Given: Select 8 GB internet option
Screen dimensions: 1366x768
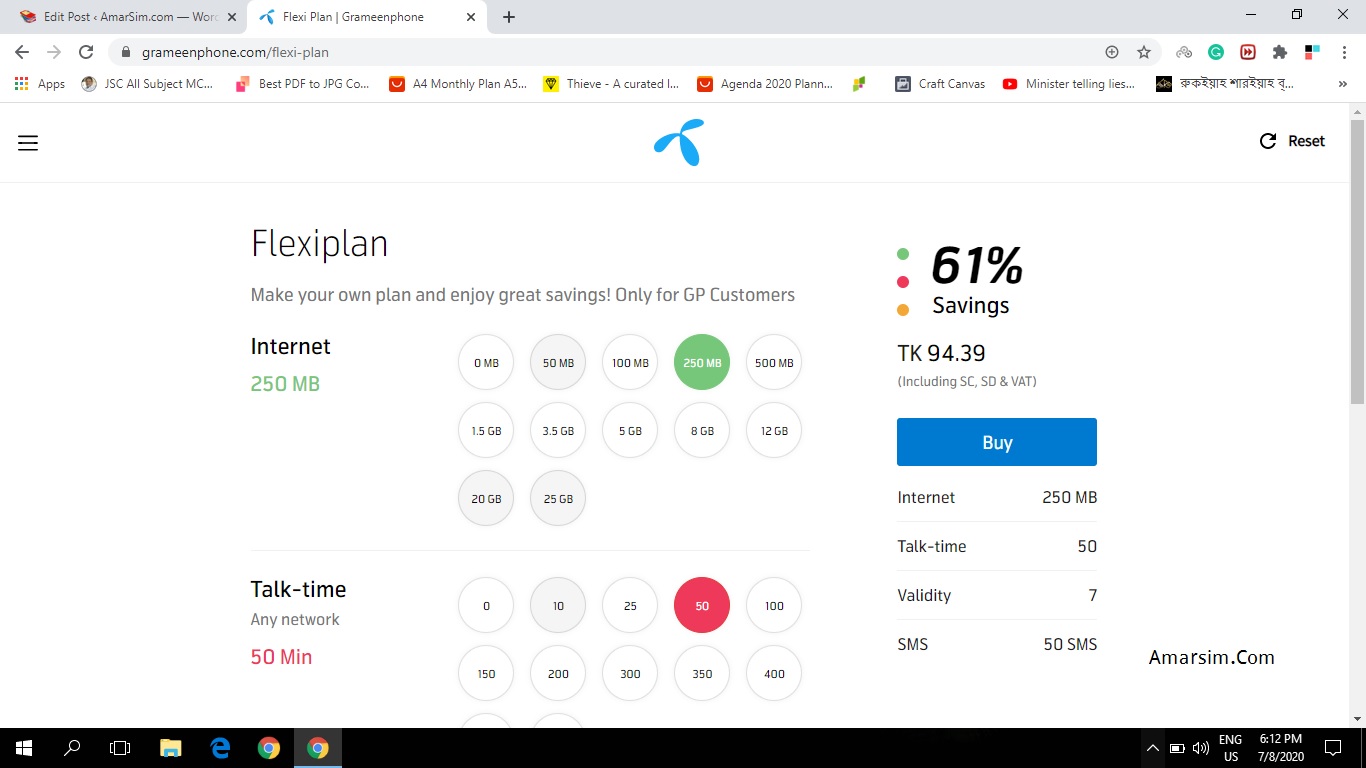Looking at the screenshot, I should [x=702, y=430].
